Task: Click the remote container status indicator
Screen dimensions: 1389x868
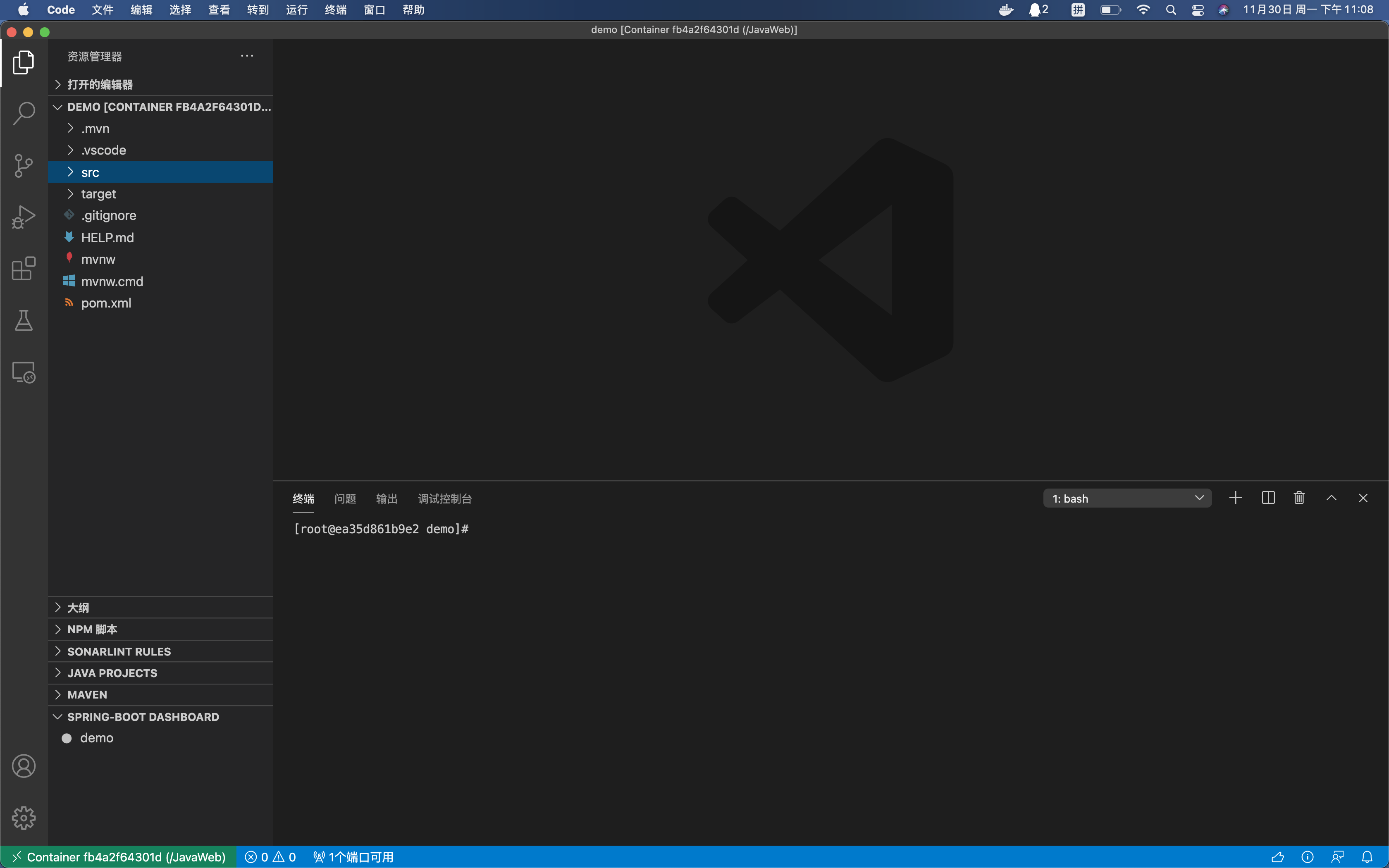Action: click(x=118, y=857)
